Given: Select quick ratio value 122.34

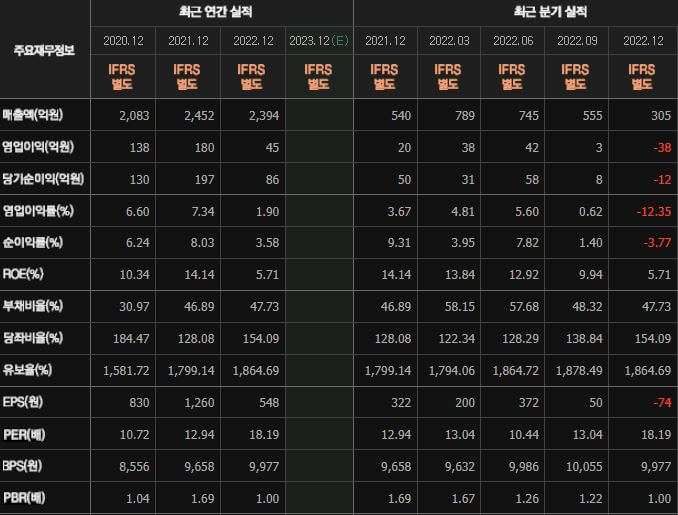Looking at the screenshot, I should [457, 339].
